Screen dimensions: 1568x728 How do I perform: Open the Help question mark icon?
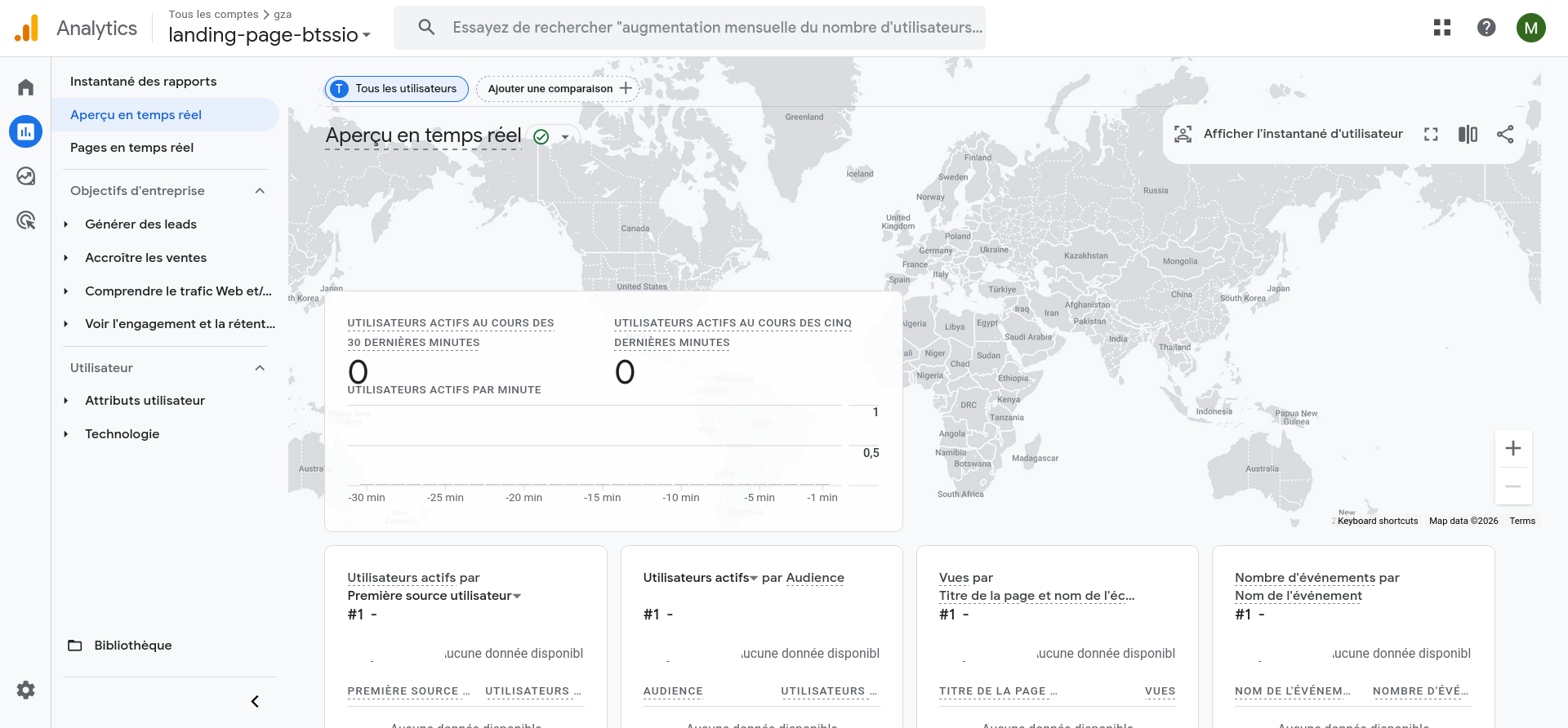tap(1486, 28)
